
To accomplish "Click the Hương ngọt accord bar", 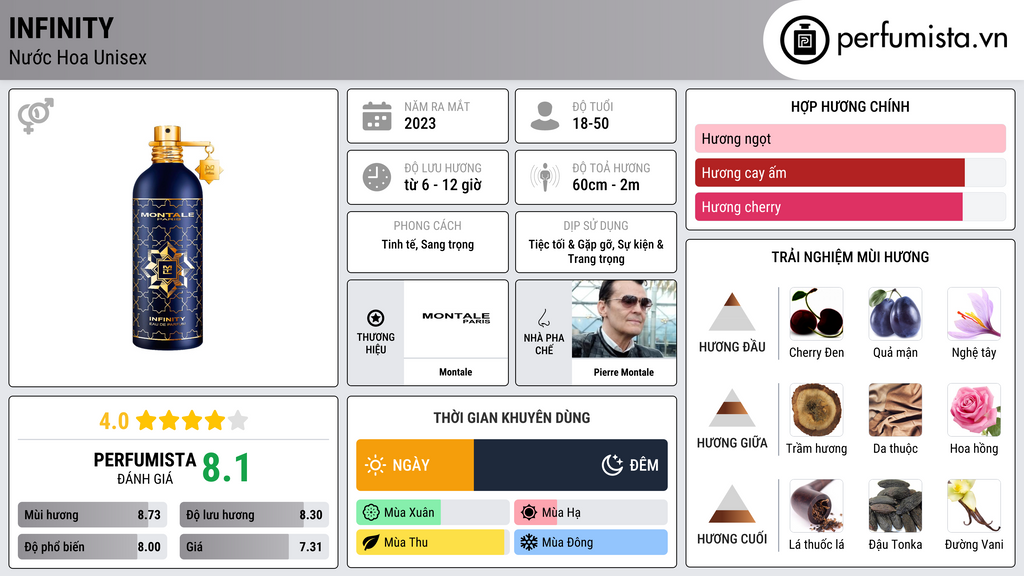I will pos(850,138).
